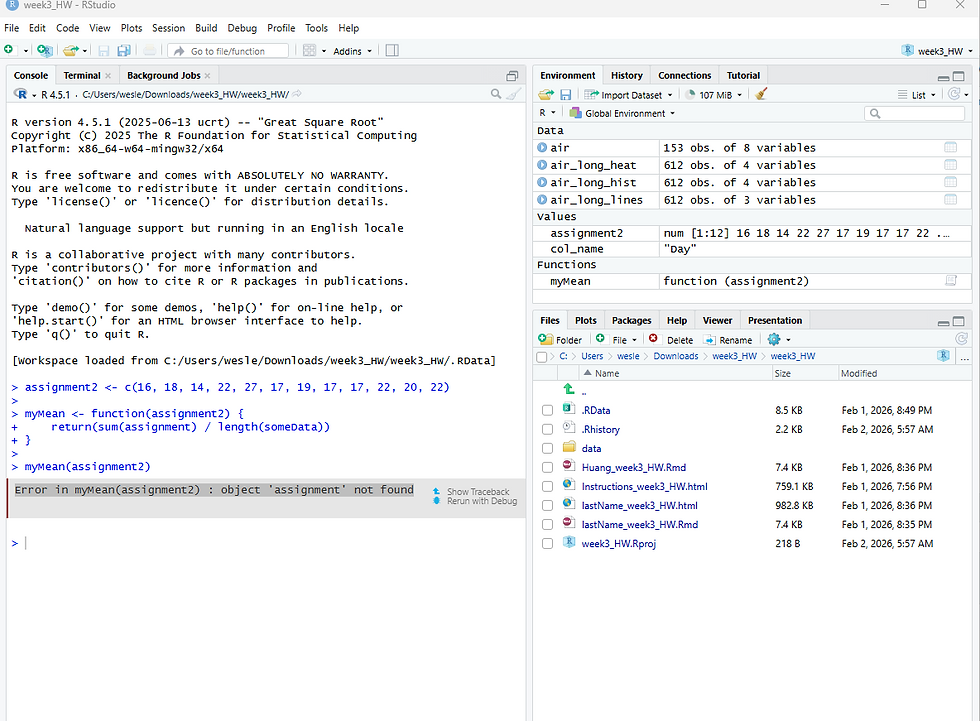Click the Open File icon in the main toolbar

(x=71, y=51)
